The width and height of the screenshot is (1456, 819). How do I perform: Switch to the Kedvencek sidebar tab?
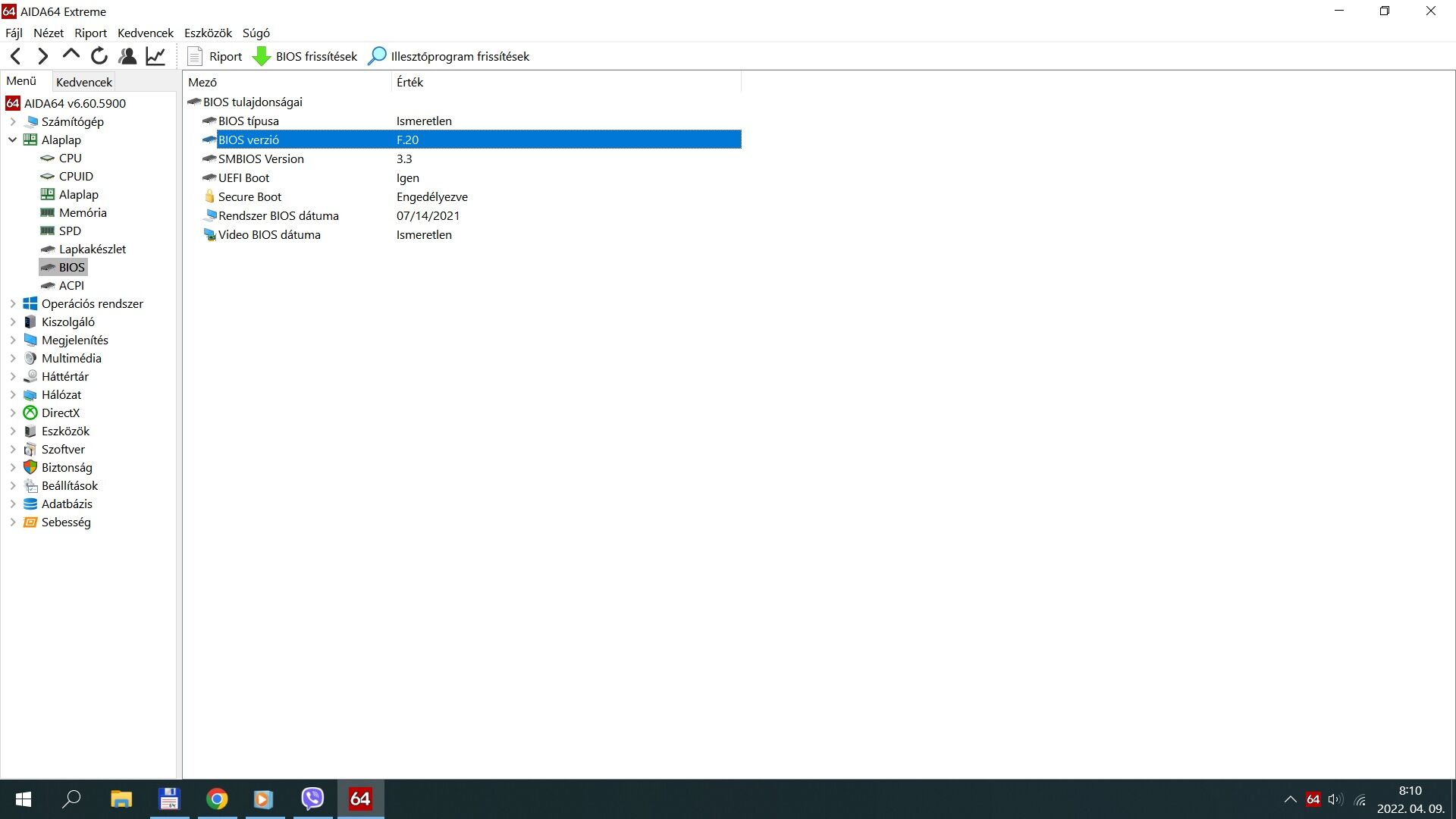coord(84,82)
